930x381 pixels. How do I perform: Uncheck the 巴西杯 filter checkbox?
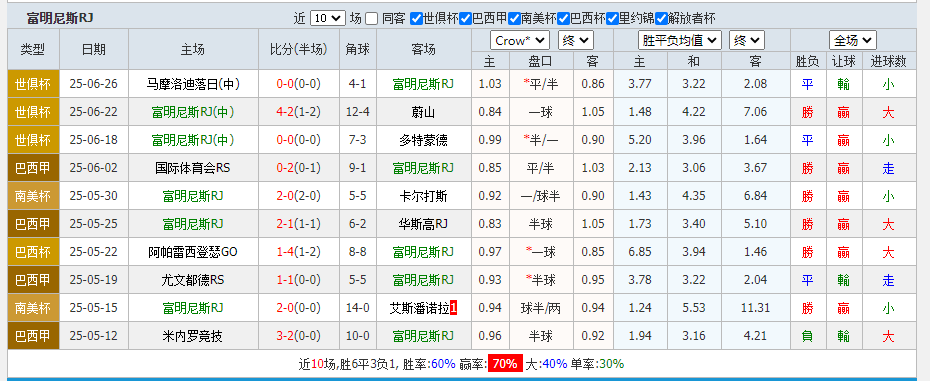[563, 18]
